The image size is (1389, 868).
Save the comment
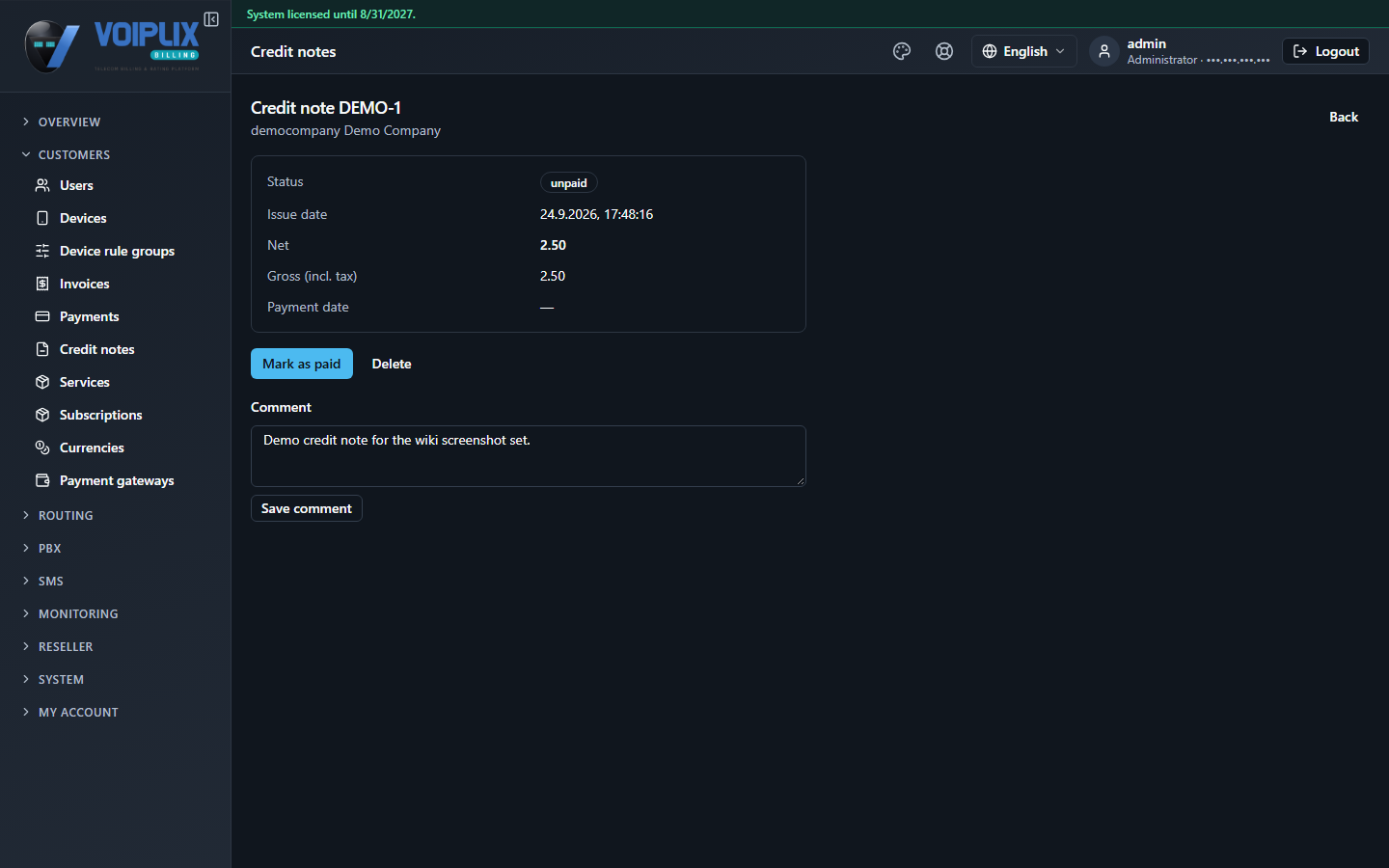(307, 508)
